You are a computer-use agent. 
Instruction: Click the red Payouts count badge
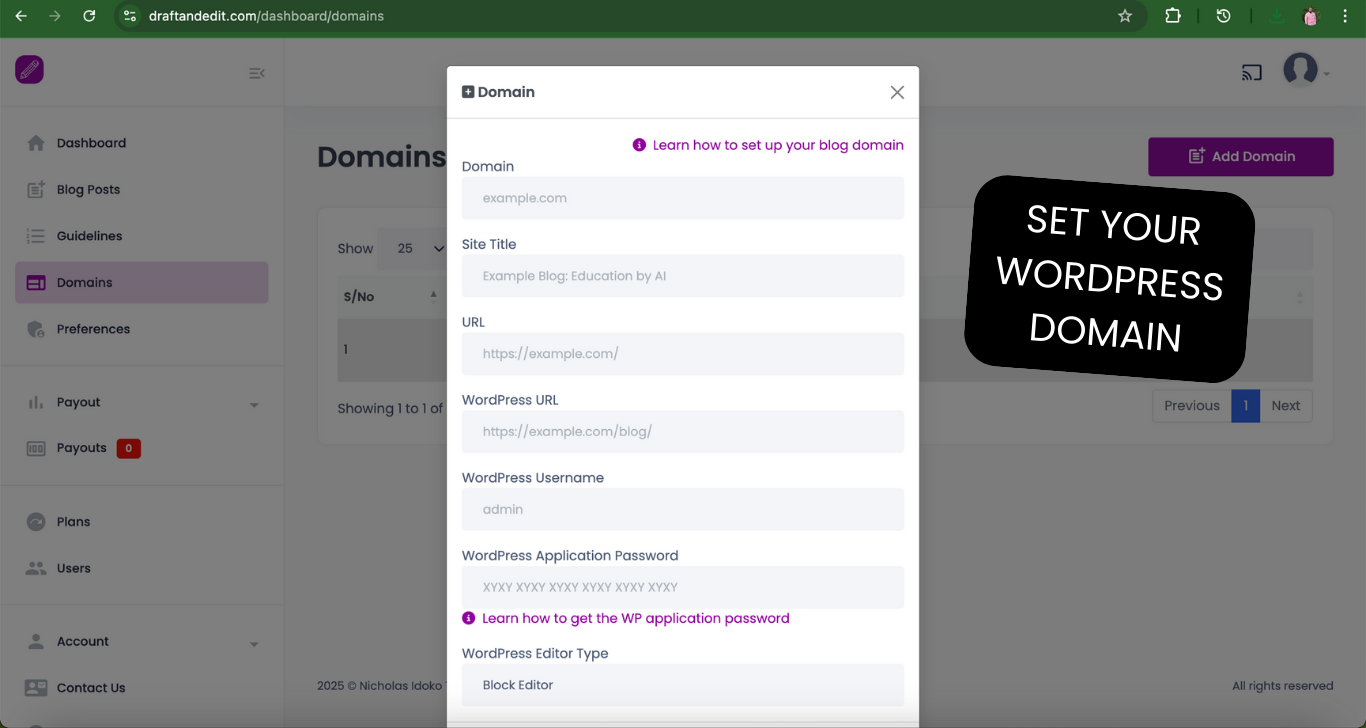[128, 448]
